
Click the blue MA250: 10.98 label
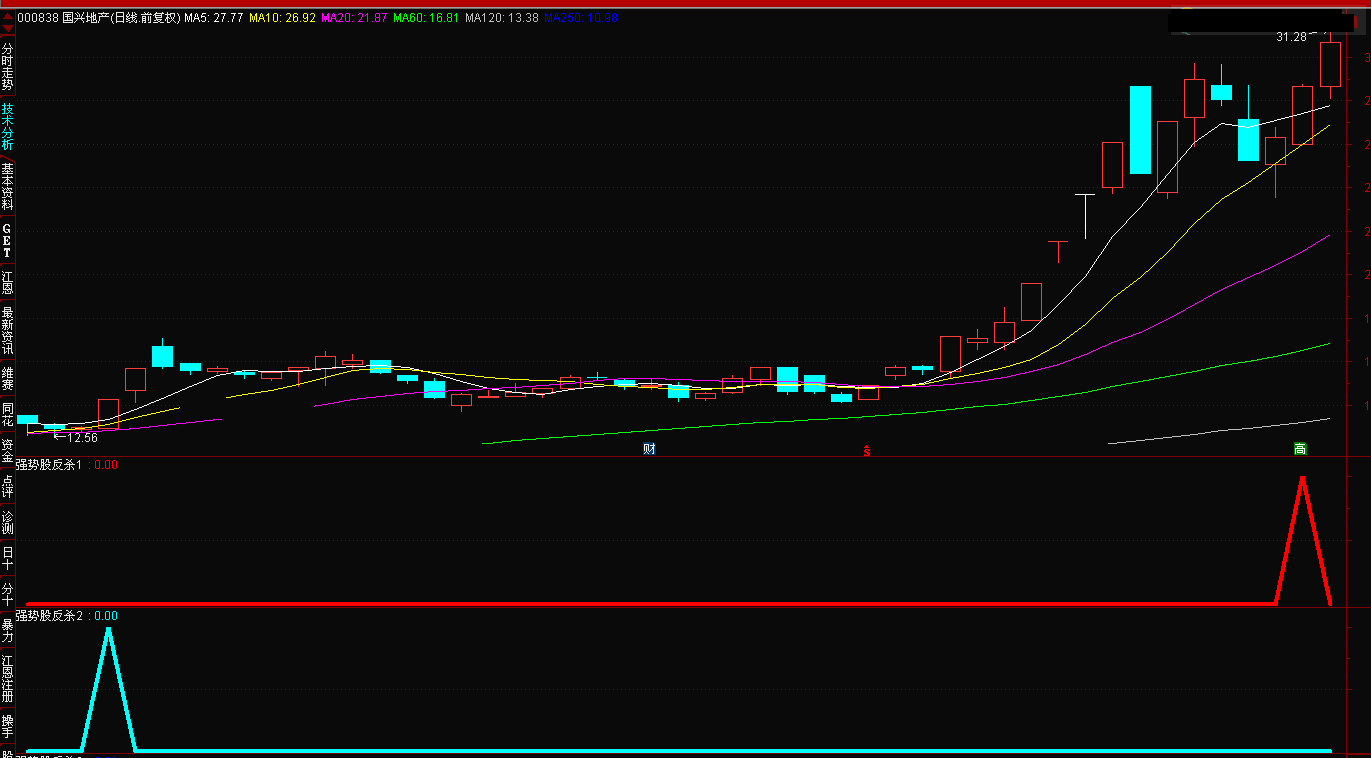point(581,18)
